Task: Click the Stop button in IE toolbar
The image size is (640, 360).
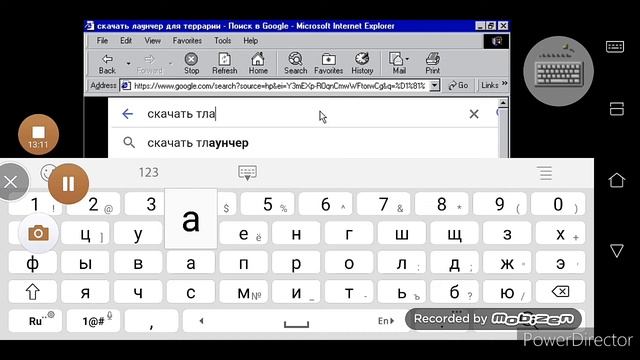Action: coord(191,64)
